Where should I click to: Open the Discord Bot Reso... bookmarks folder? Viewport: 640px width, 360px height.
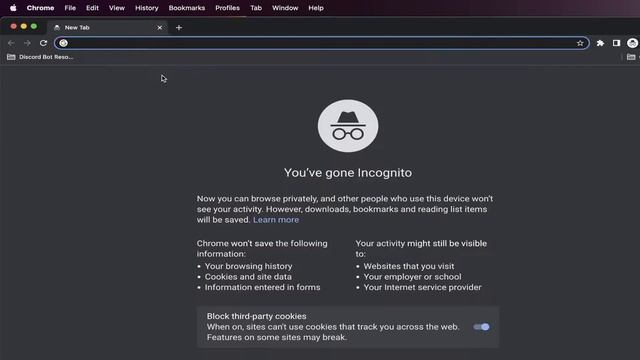click(40, 57)
